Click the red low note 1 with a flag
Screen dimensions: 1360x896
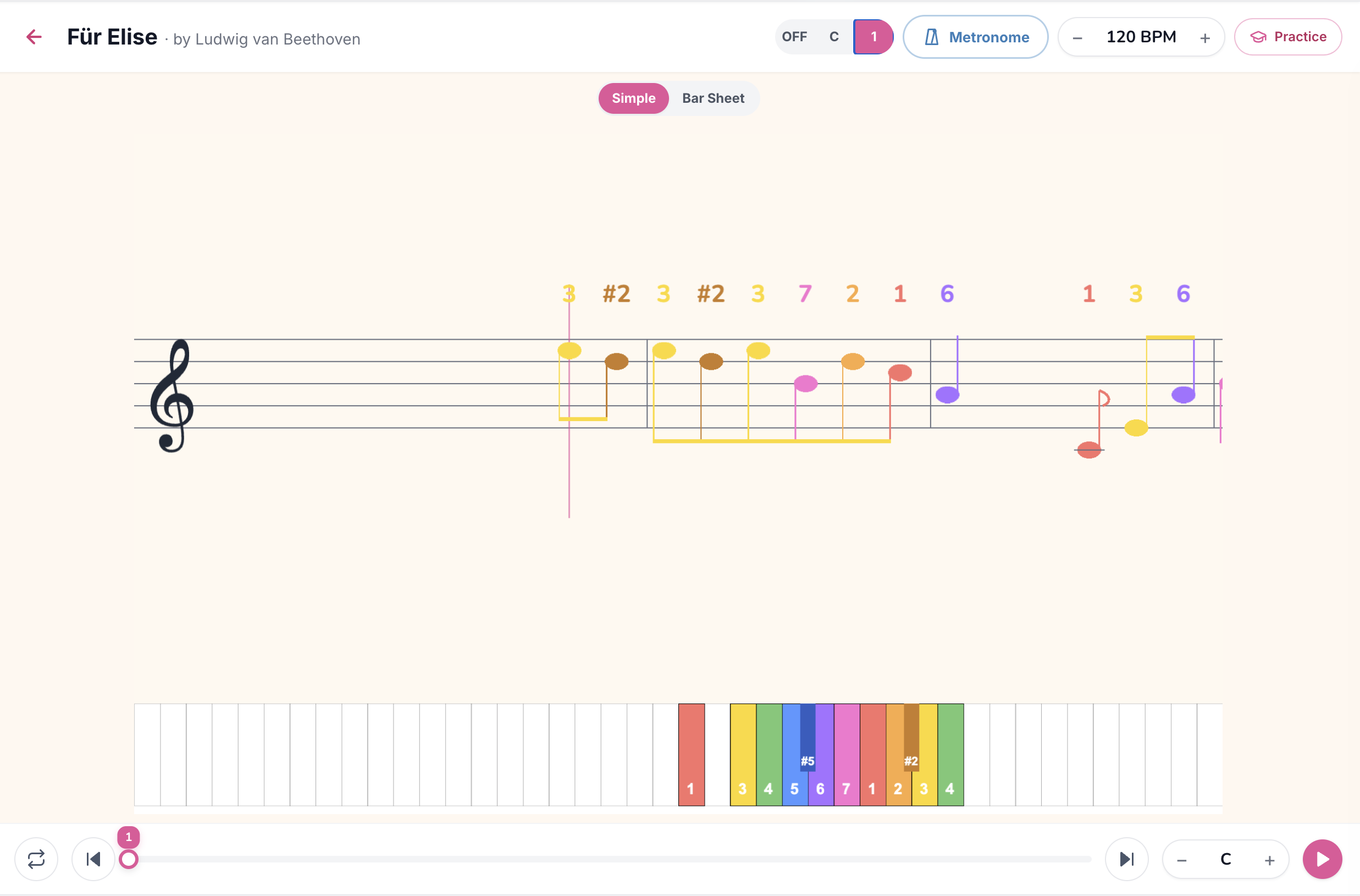click(1088, 450)
